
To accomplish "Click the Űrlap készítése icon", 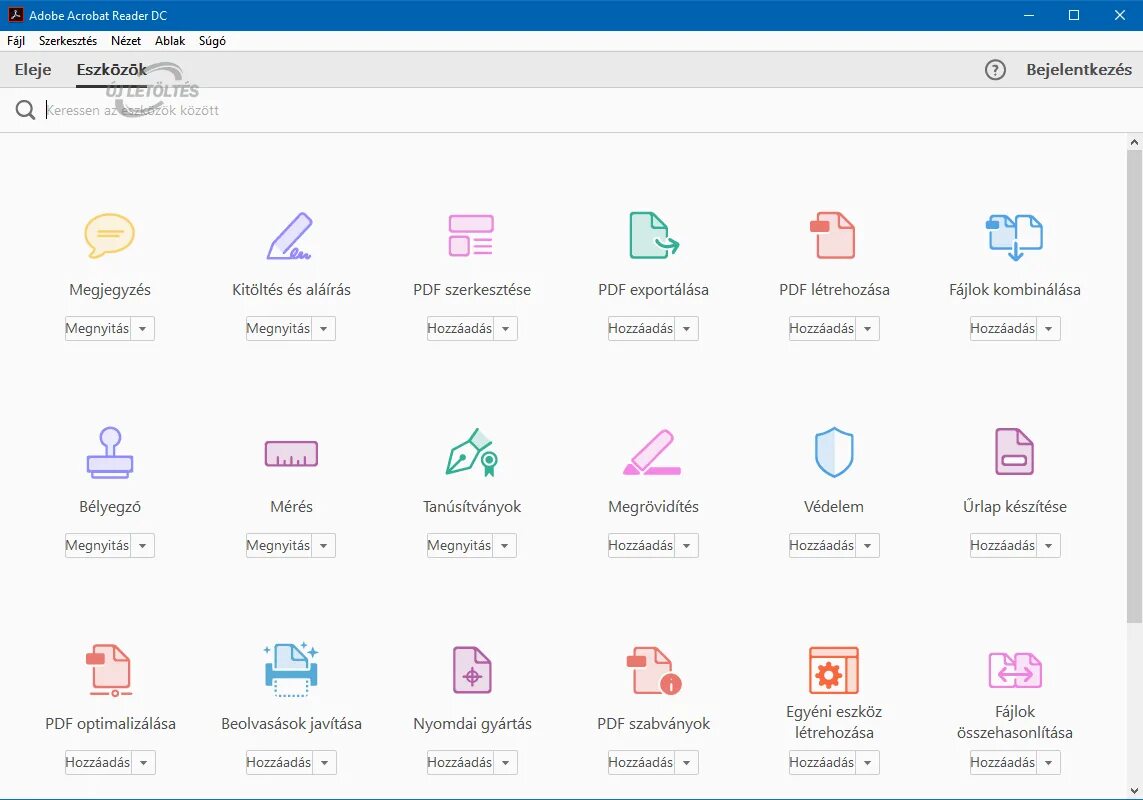I will [1014, 451].
